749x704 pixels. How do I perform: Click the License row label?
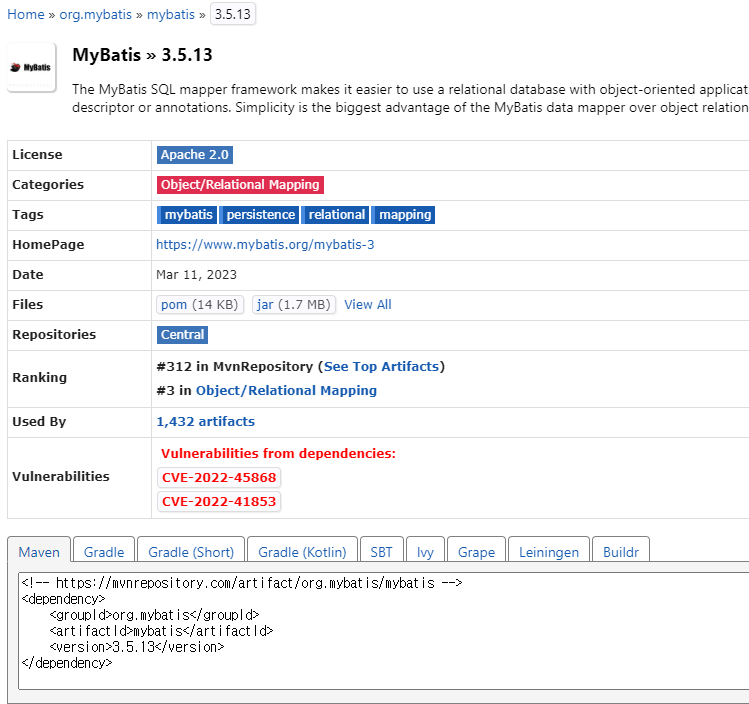(x=37, y=155)
